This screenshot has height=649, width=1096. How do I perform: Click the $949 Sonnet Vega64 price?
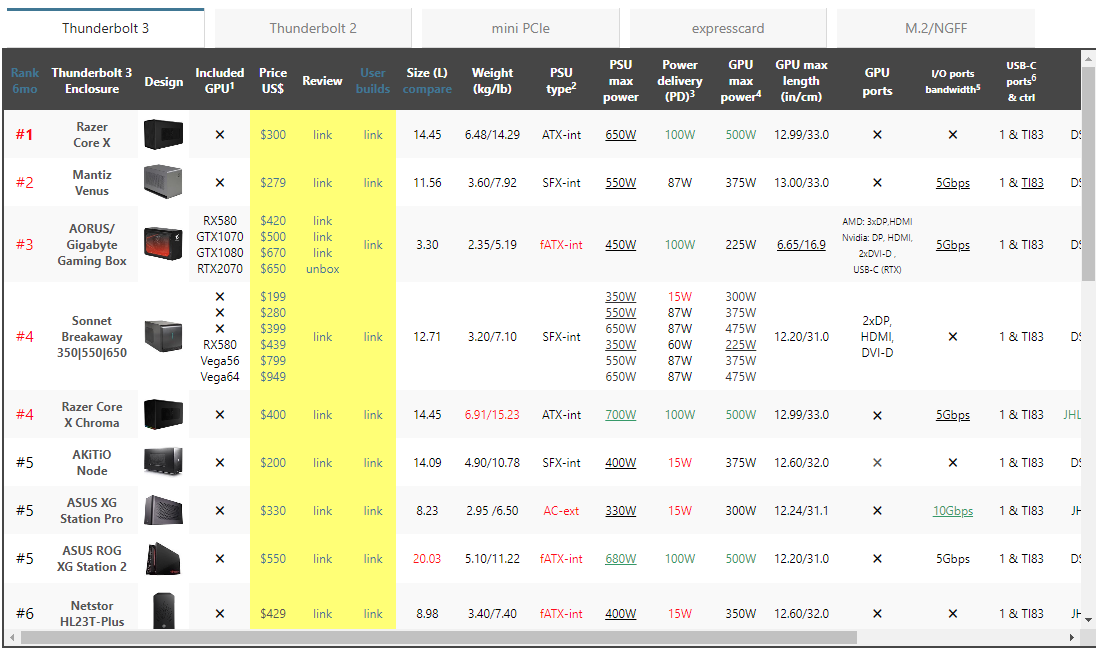(x=273, y=376)
